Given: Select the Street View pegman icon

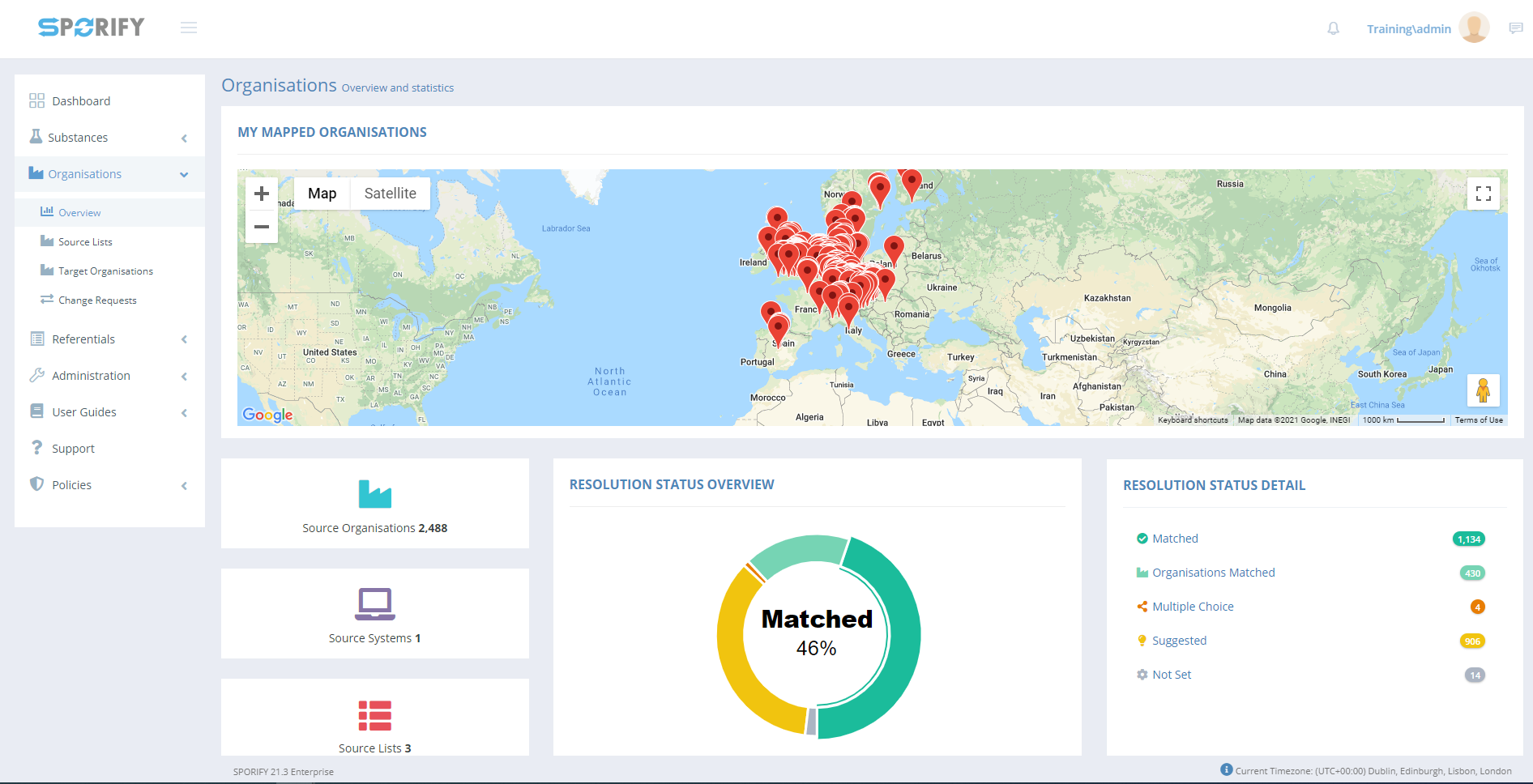Looking at the screenshot, I should tap(1483, 390).
